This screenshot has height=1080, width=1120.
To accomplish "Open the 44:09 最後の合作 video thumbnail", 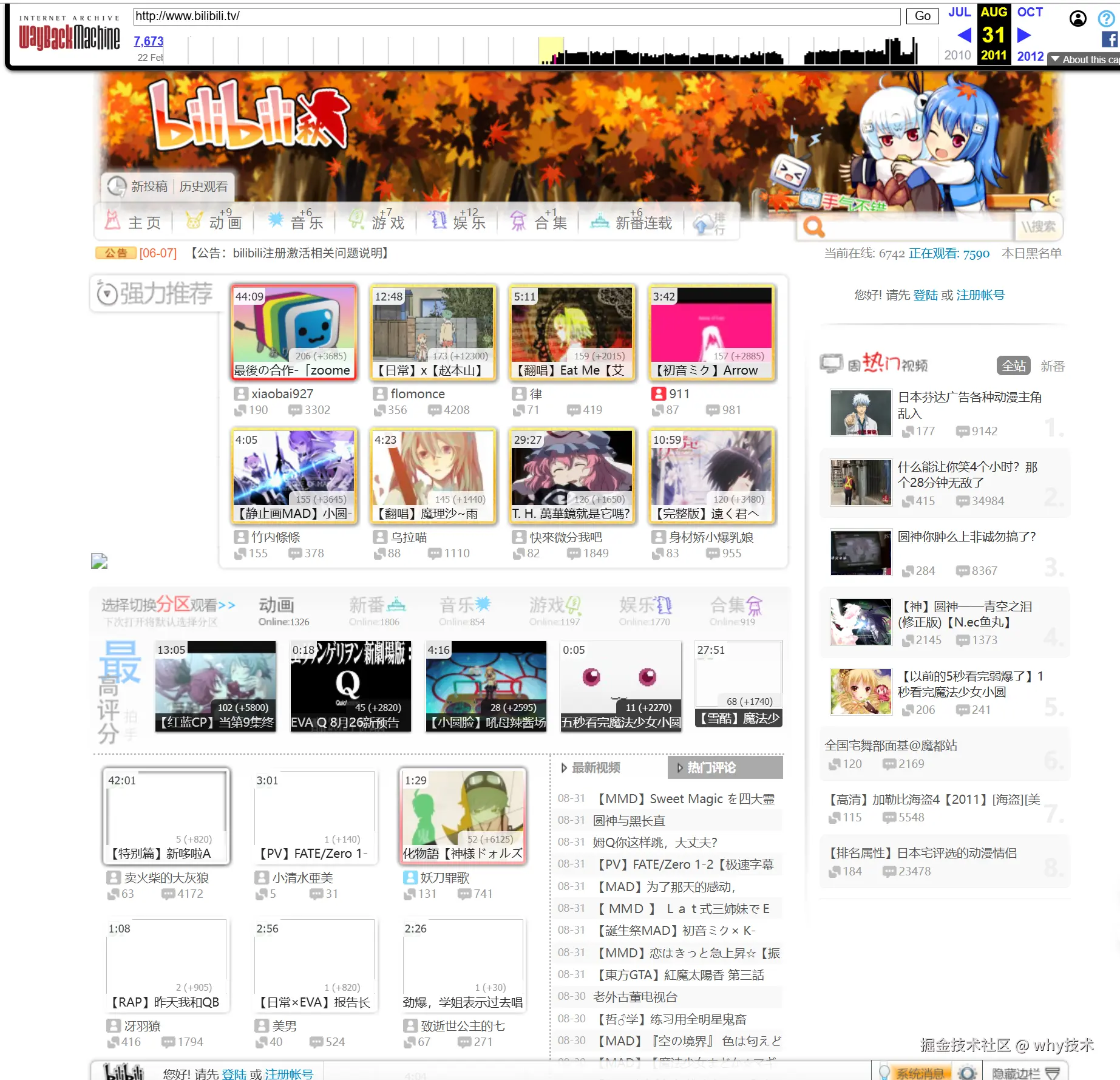I will coord(294,333).
